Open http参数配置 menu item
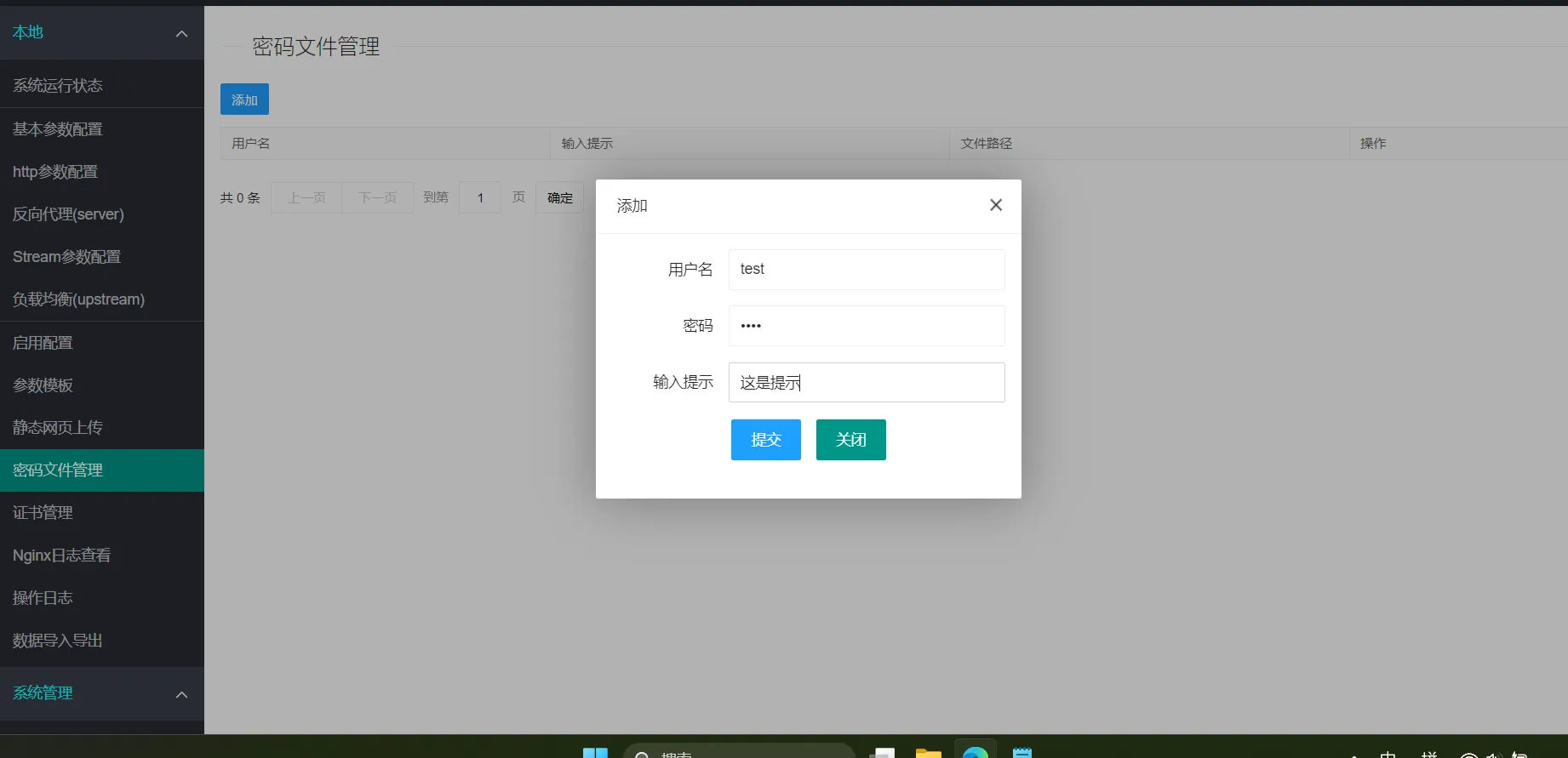The image size is (1568, 758). 102,172
